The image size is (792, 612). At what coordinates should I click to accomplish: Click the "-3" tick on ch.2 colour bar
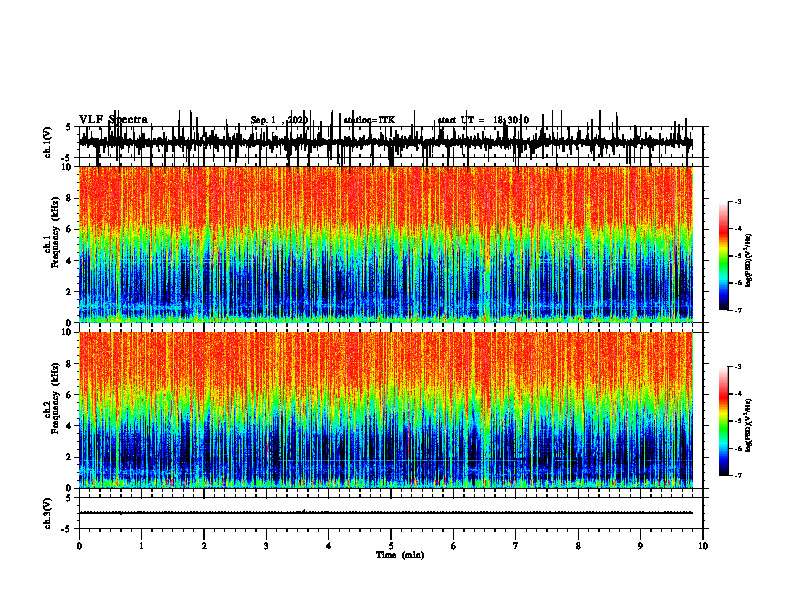(737, 367)
